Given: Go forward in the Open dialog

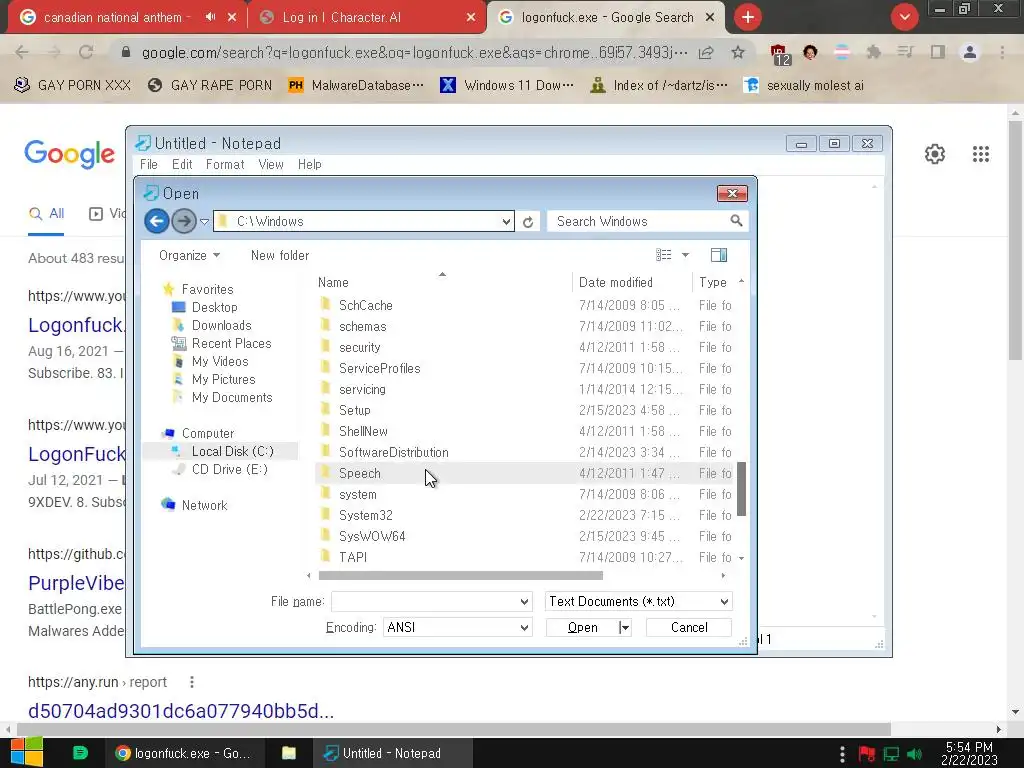Looking at the screenshot, I should tap(184, 221).
